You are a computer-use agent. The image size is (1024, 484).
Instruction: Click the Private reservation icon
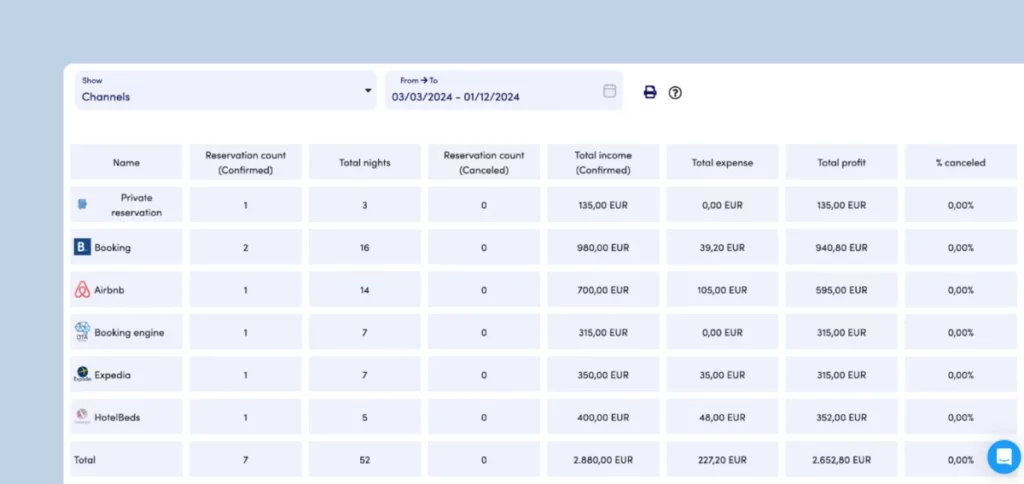pos(83,204)
